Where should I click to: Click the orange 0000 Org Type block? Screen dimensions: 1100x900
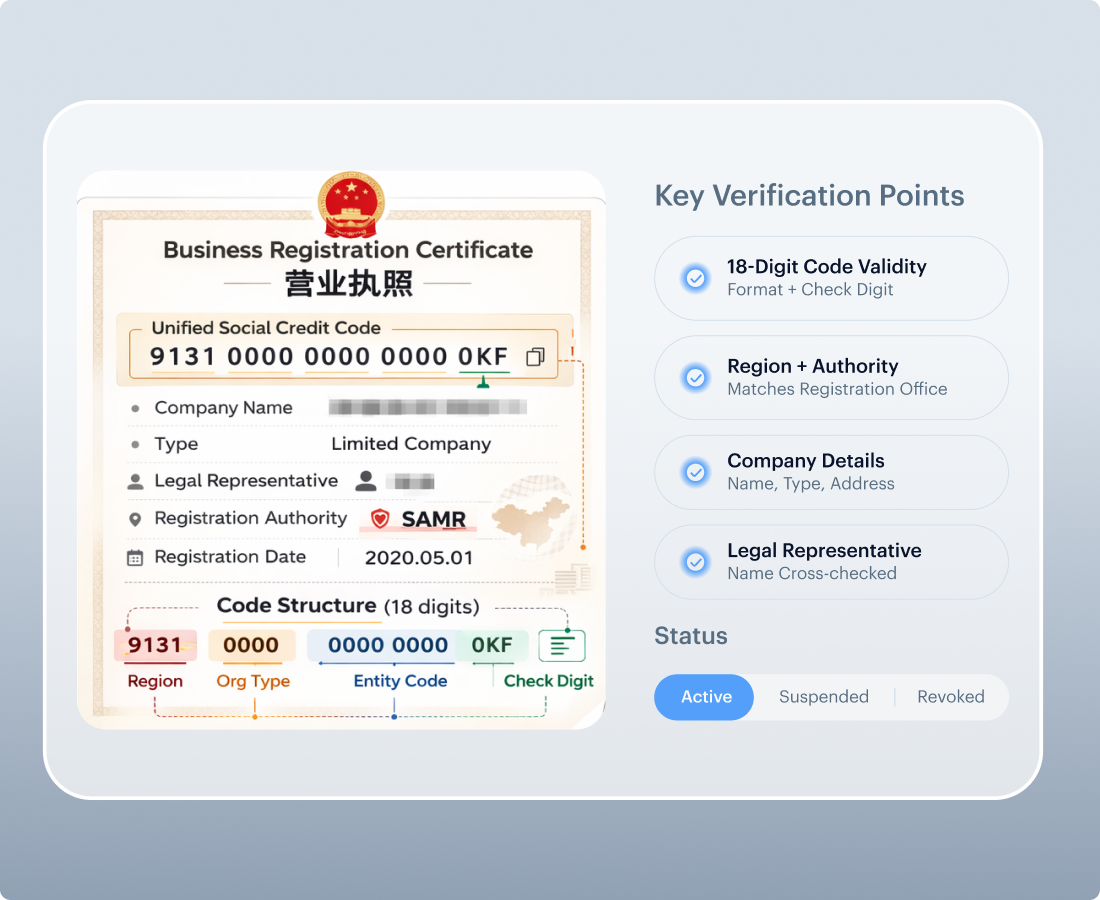click(251, 646)
